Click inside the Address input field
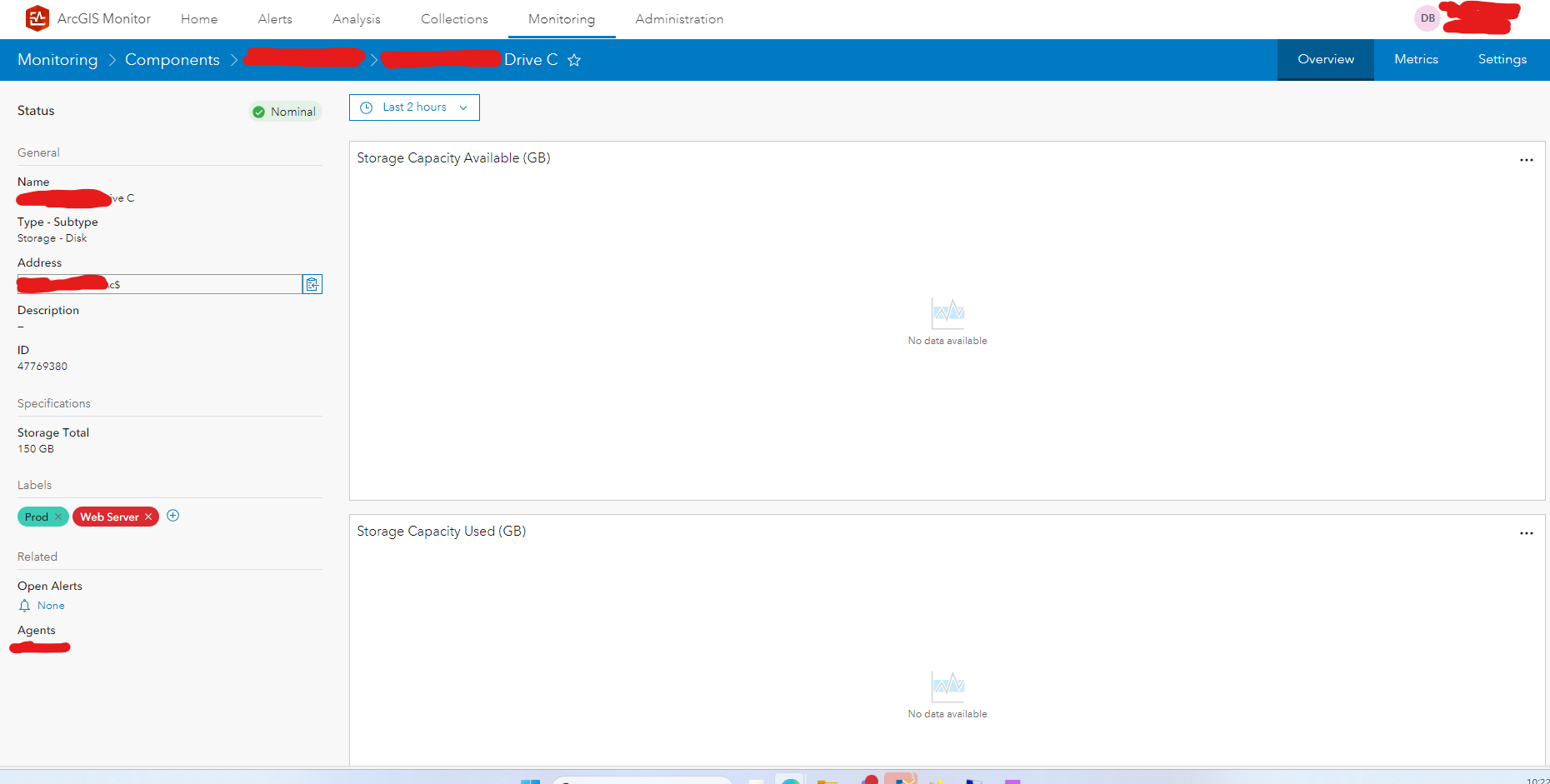This screenshot has height=784, width=1550. pyautogui.click(x=159, y=284)
